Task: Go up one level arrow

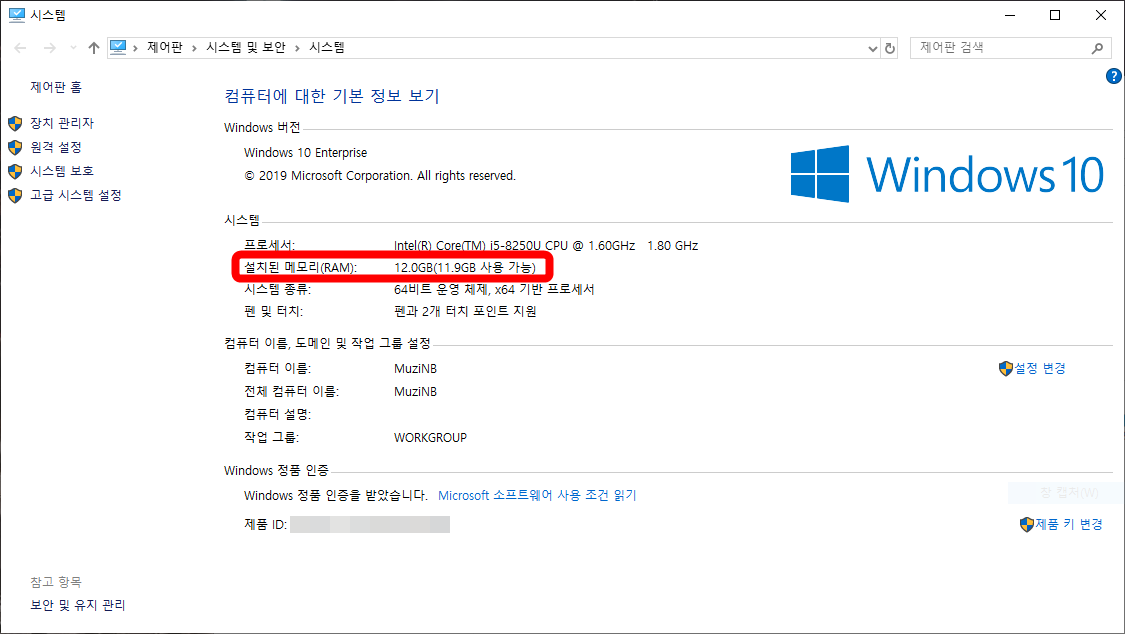Action: 94,48
